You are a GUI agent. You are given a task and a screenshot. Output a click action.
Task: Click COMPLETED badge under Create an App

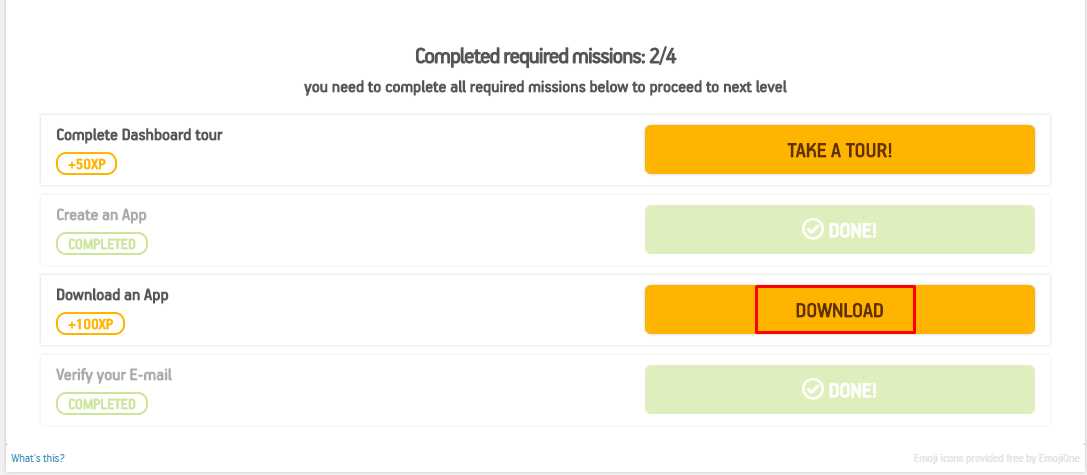(101, 243)
